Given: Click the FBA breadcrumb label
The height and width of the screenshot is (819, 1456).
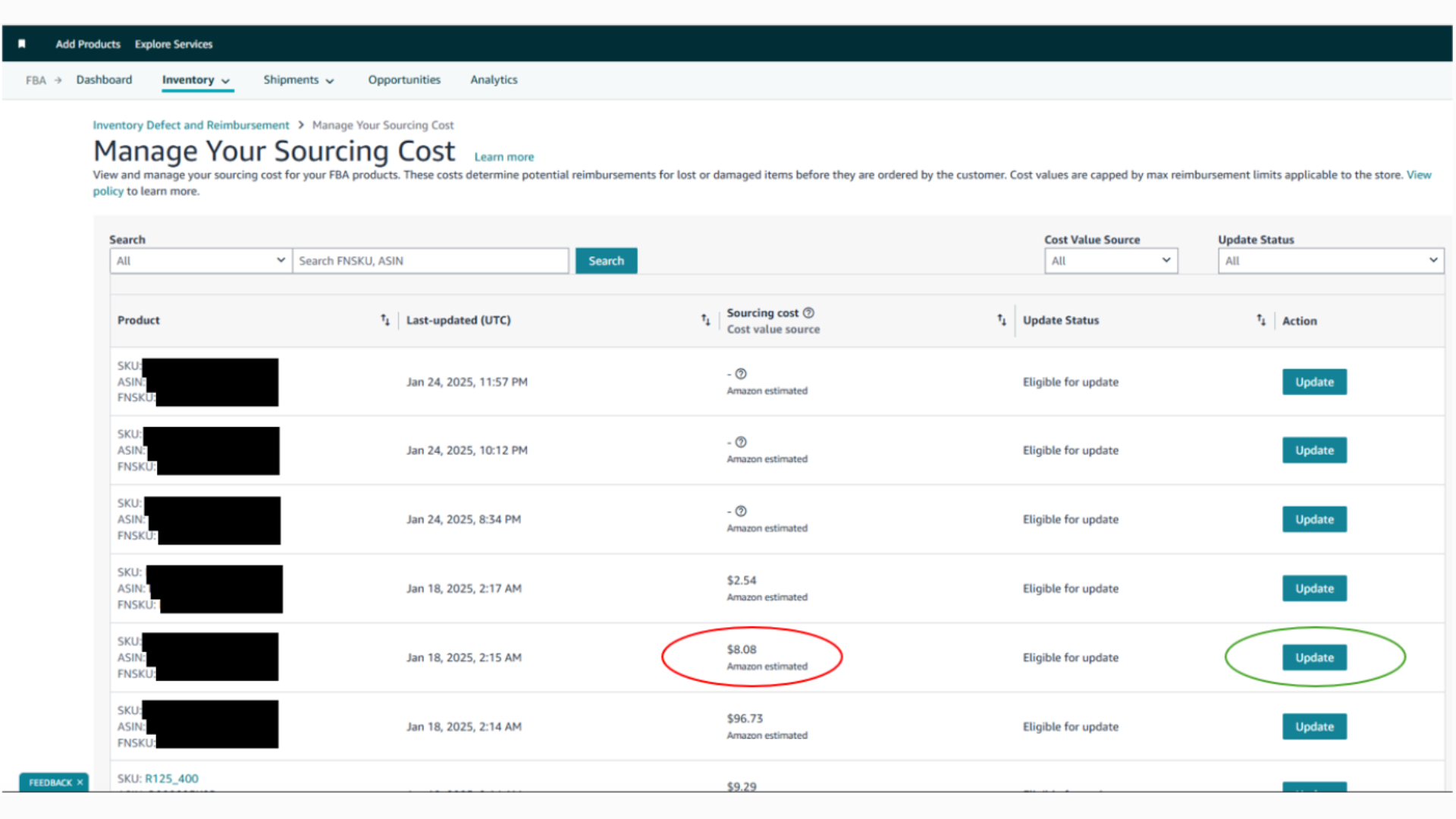Looking at the screenshot, I should point(36,80).
